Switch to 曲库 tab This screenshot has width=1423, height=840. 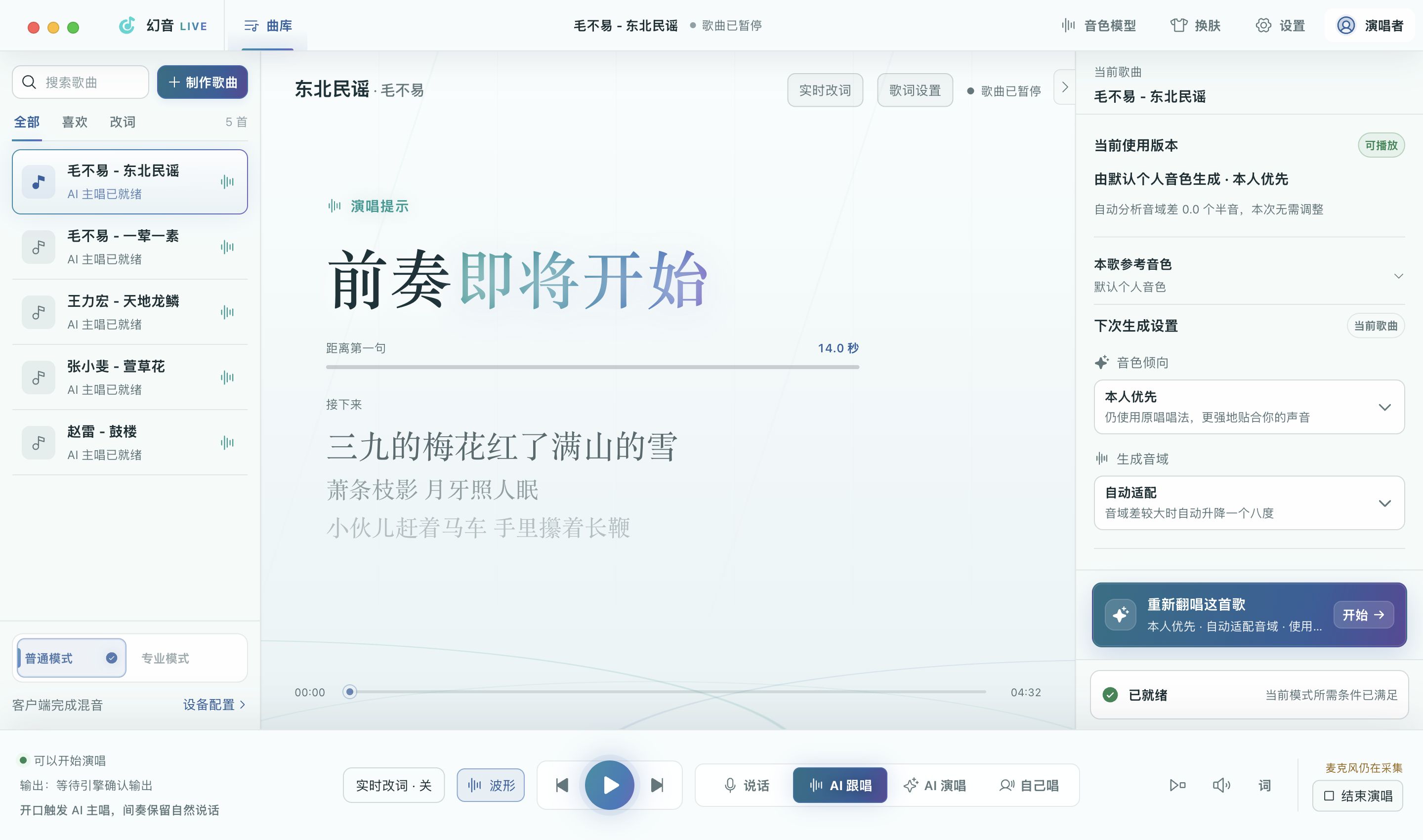click(268, 26)
